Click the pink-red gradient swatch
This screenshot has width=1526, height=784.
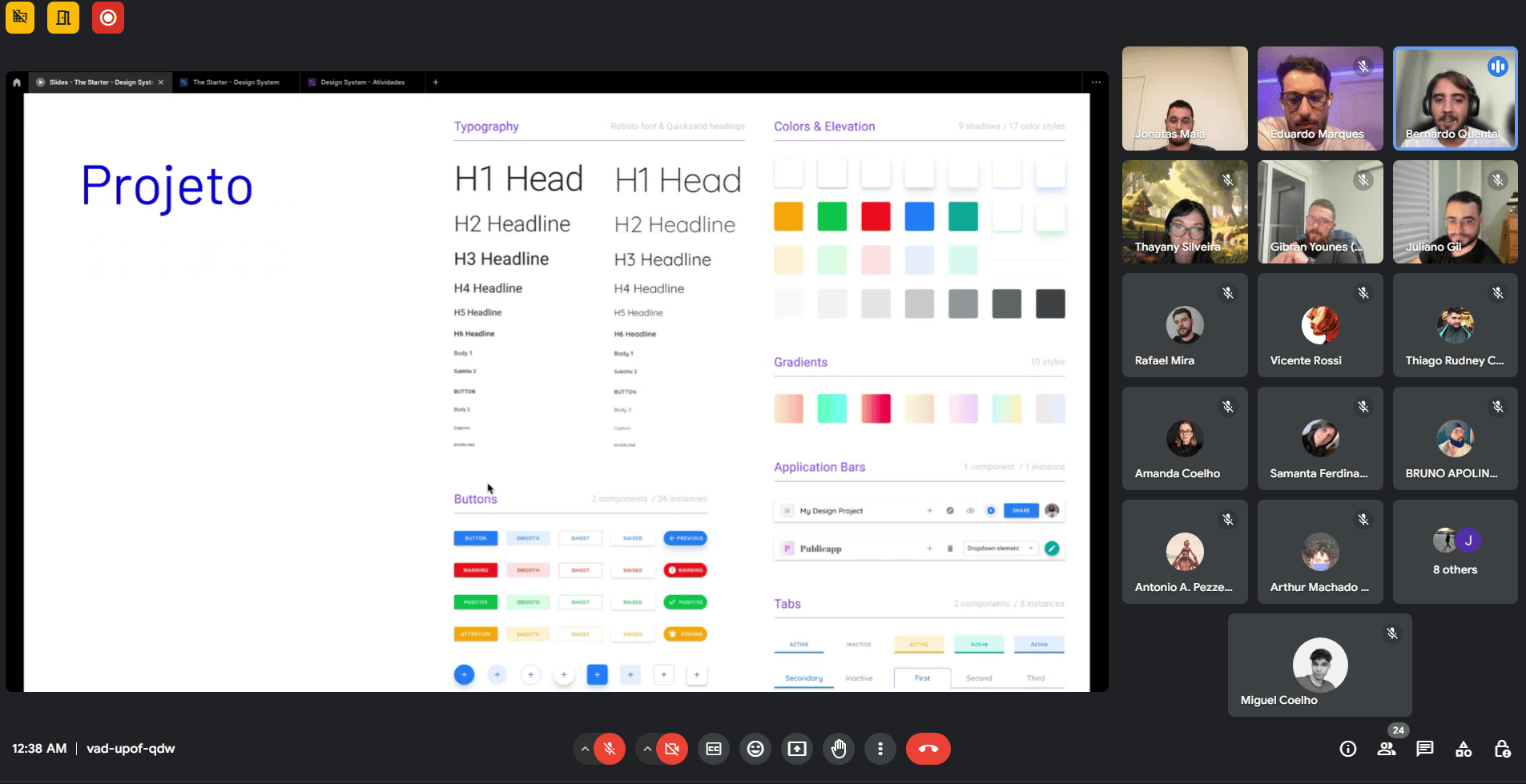point(876,408)
